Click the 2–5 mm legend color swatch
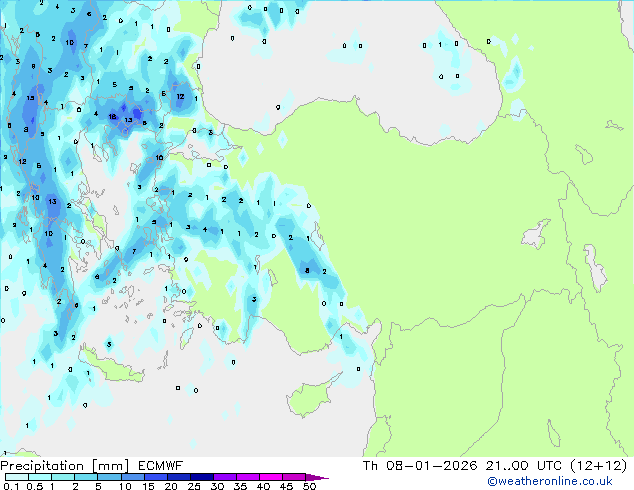634x490 pixels. click(x=86, y=477)
